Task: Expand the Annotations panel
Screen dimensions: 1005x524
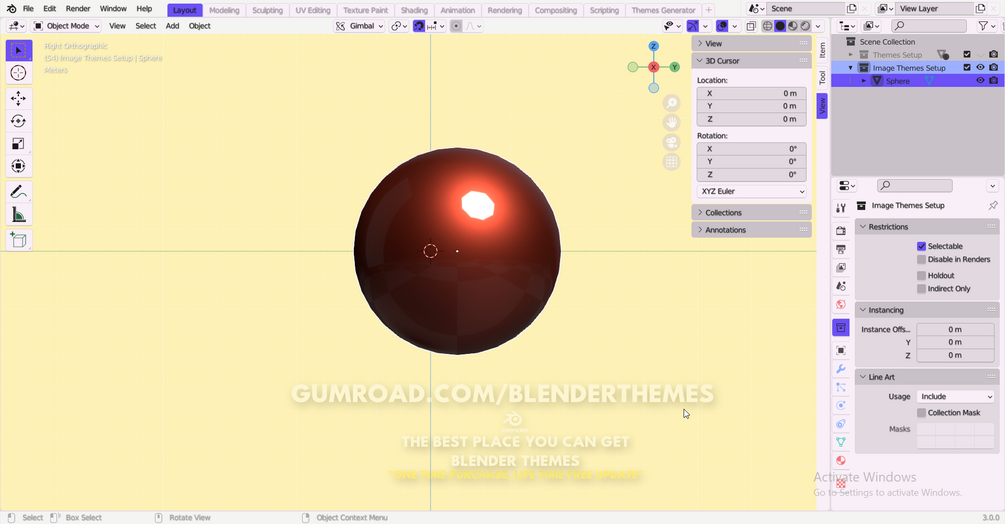Action: pos(751,230)
